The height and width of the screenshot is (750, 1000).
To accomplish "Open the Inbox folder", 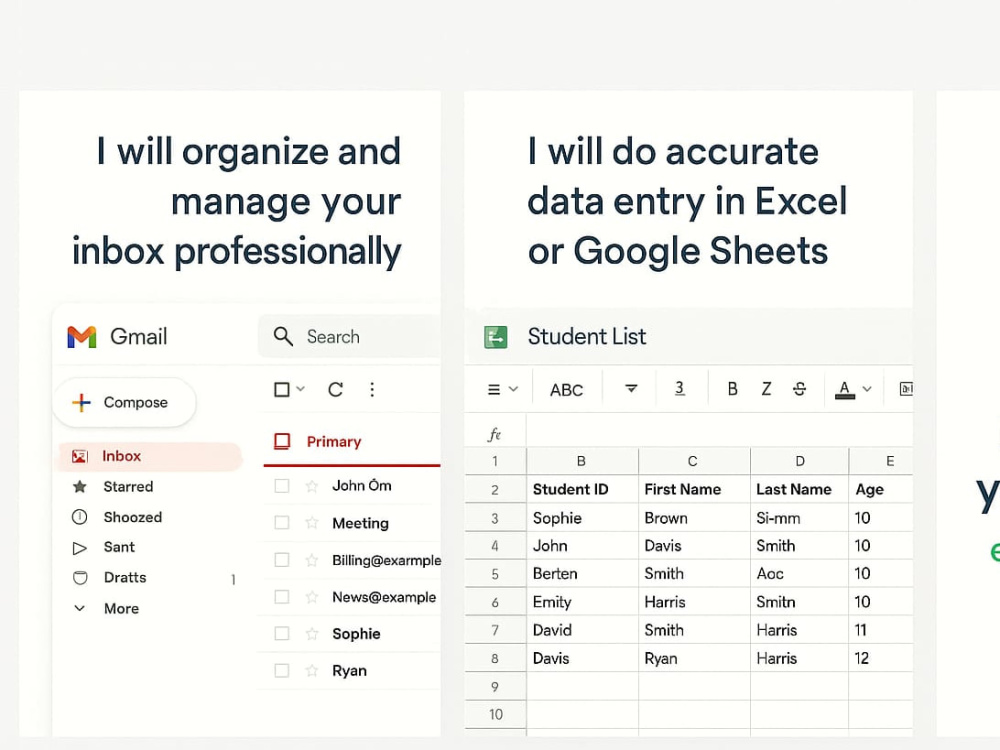I will [150, 456].
